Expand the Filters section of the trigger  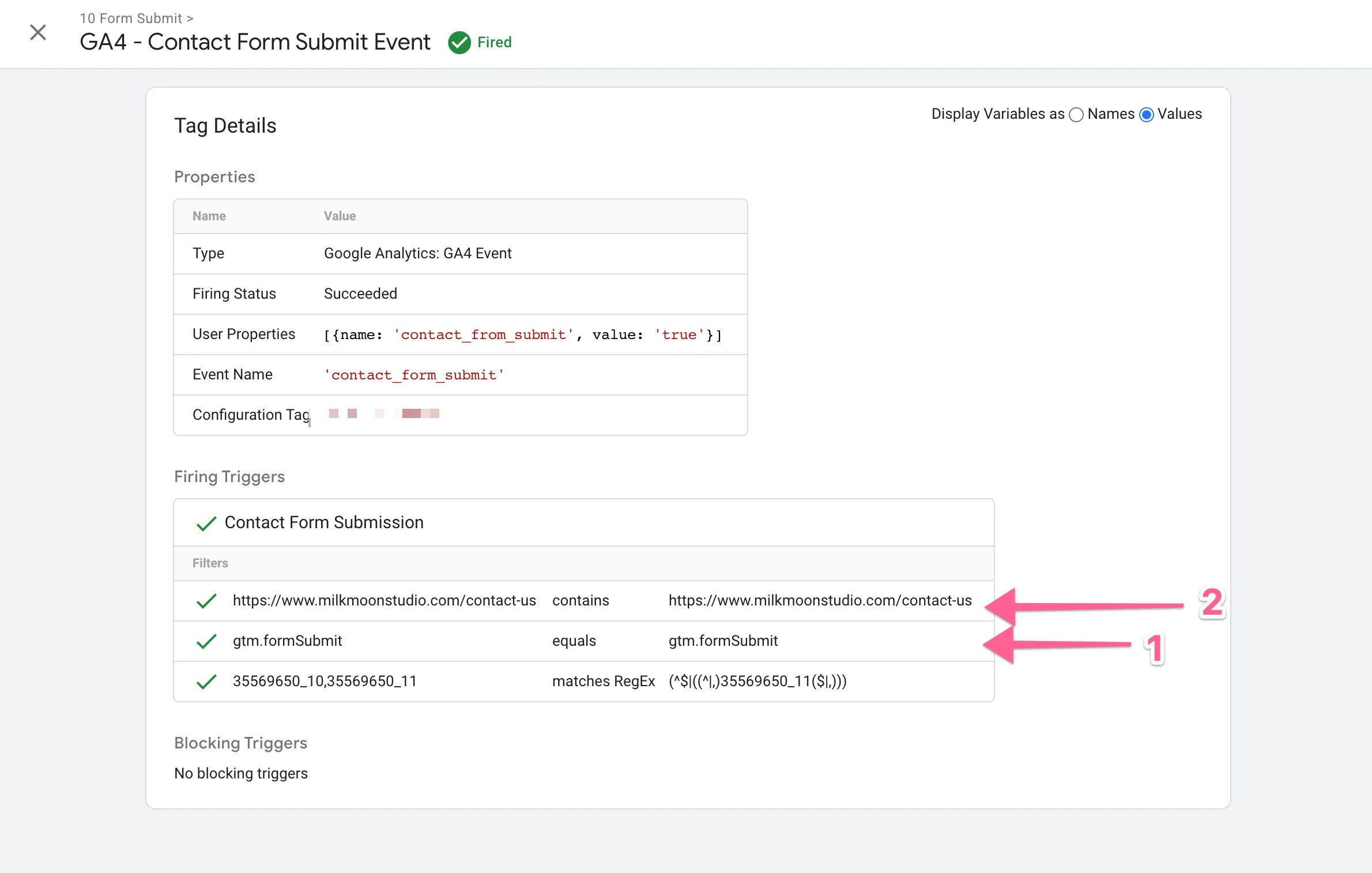(x=210, y=563)
